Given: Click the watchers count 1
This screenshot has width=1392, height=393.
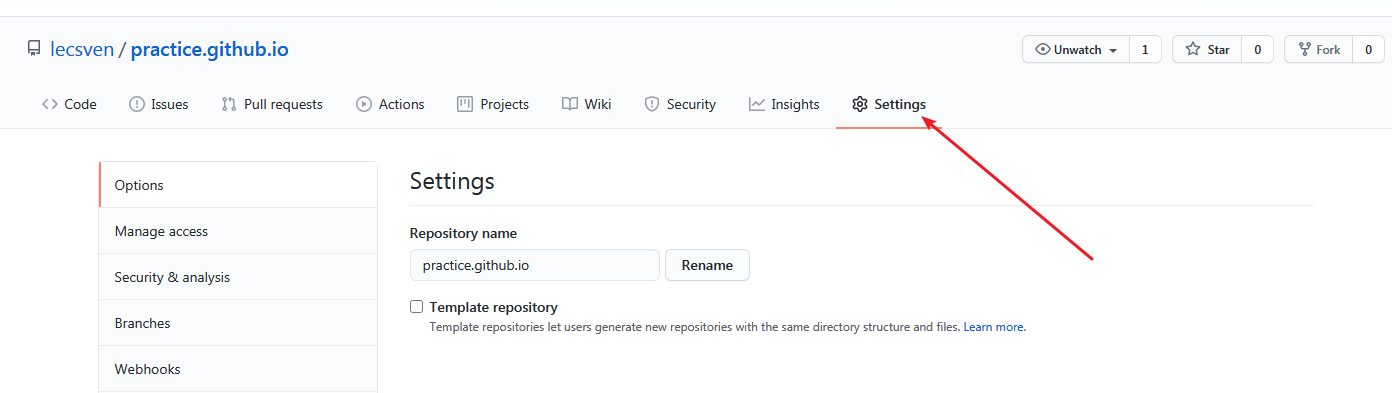Looking at the screenshot, I should point(1145,49).
